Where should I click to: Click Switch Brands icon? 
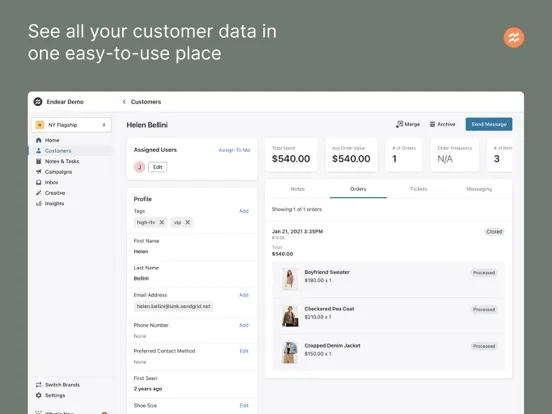tap(39, 385)
